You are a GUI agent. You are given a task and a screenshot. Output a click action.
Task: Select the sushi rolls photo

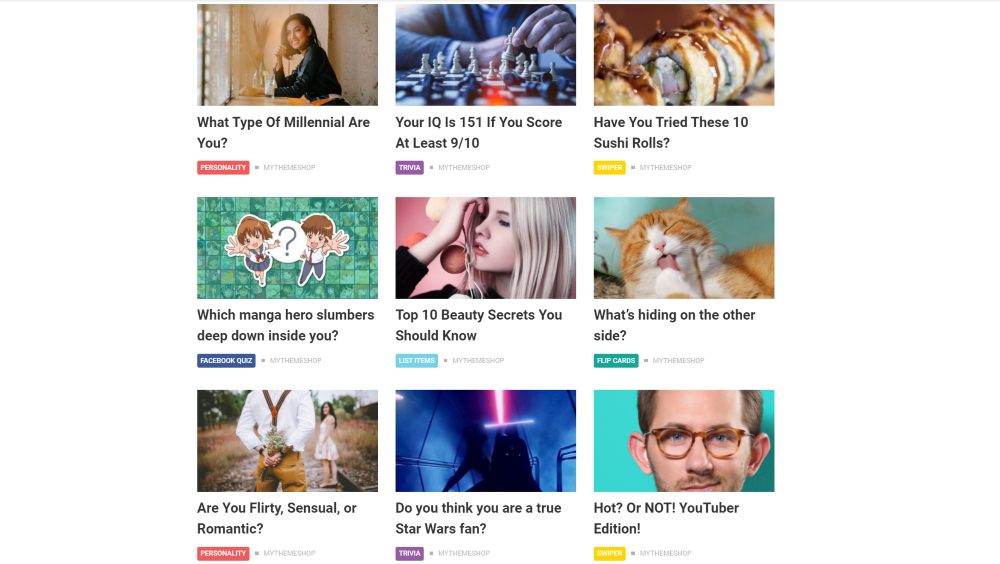click(x=684, y=55)
